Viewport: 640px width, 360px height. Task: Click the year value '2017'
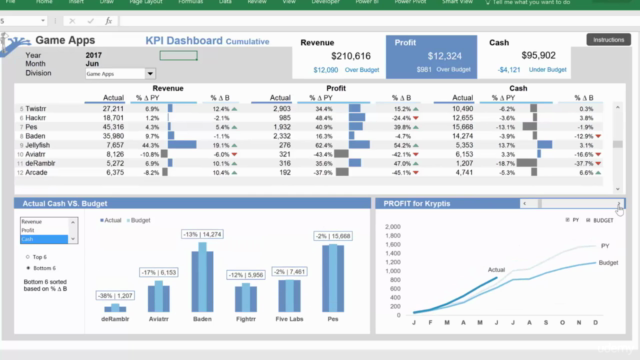[x=93, y=55]
